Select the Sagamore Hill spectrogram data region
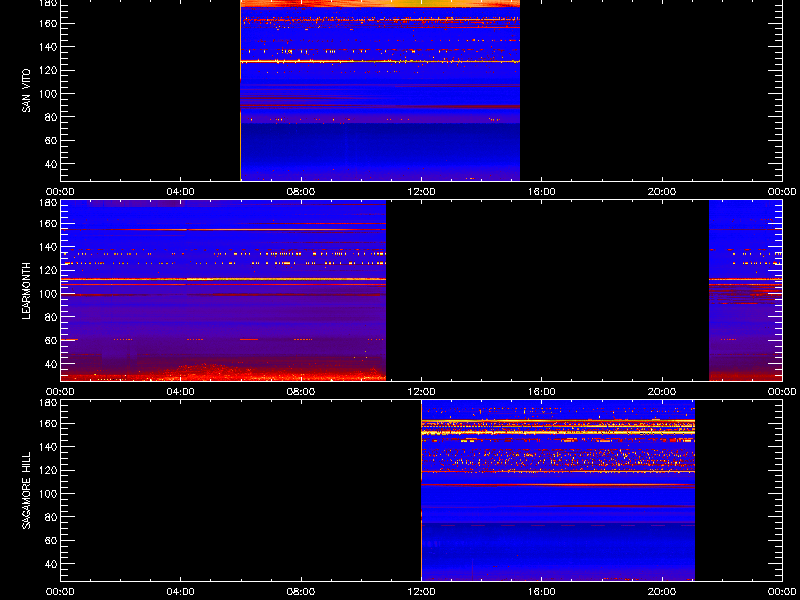The height and width of the screenshot is (600, 800). (558, 491)
